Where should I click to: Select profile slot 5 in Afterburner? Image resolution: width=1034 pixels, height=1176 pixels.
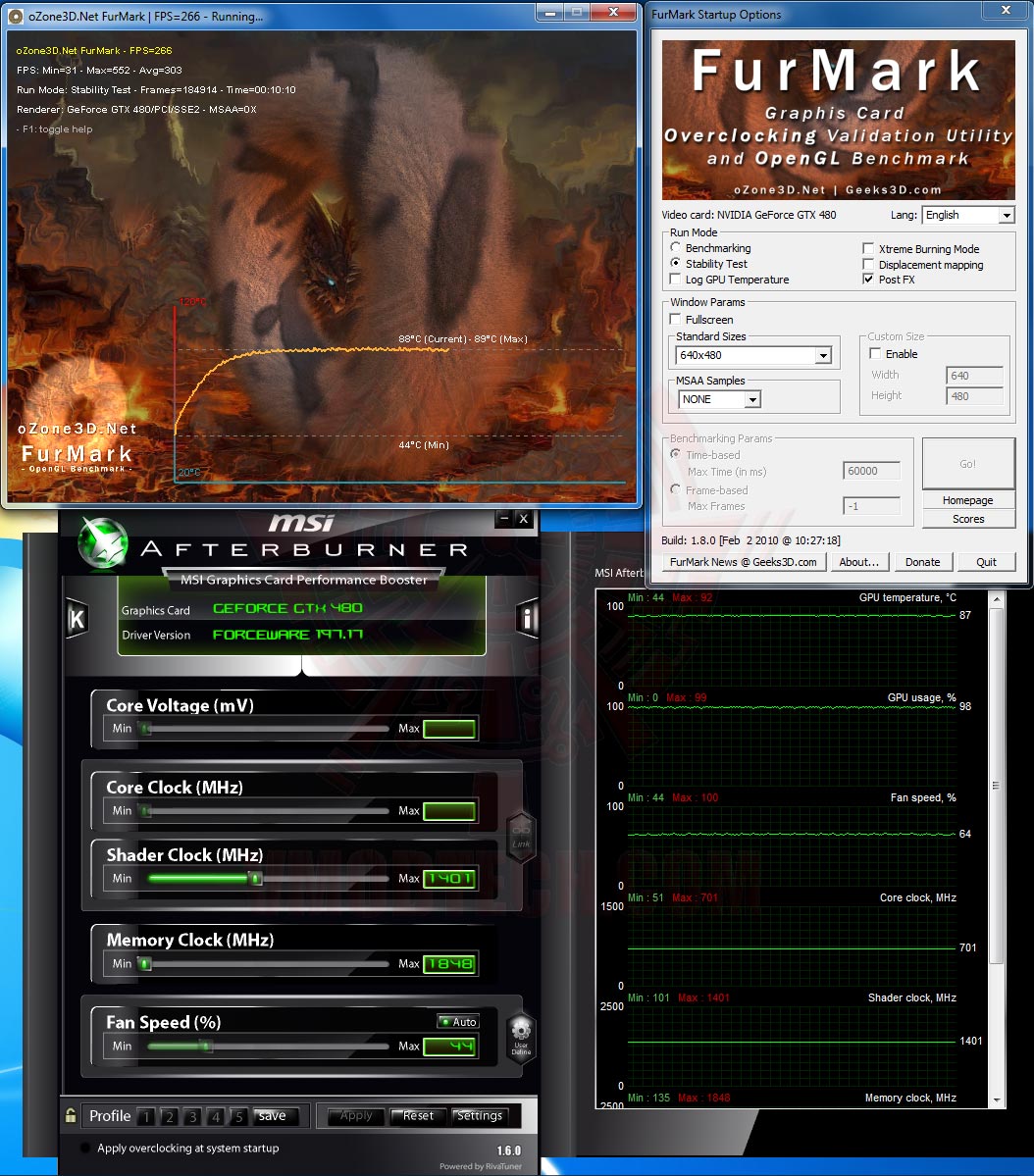[238, 1117]
